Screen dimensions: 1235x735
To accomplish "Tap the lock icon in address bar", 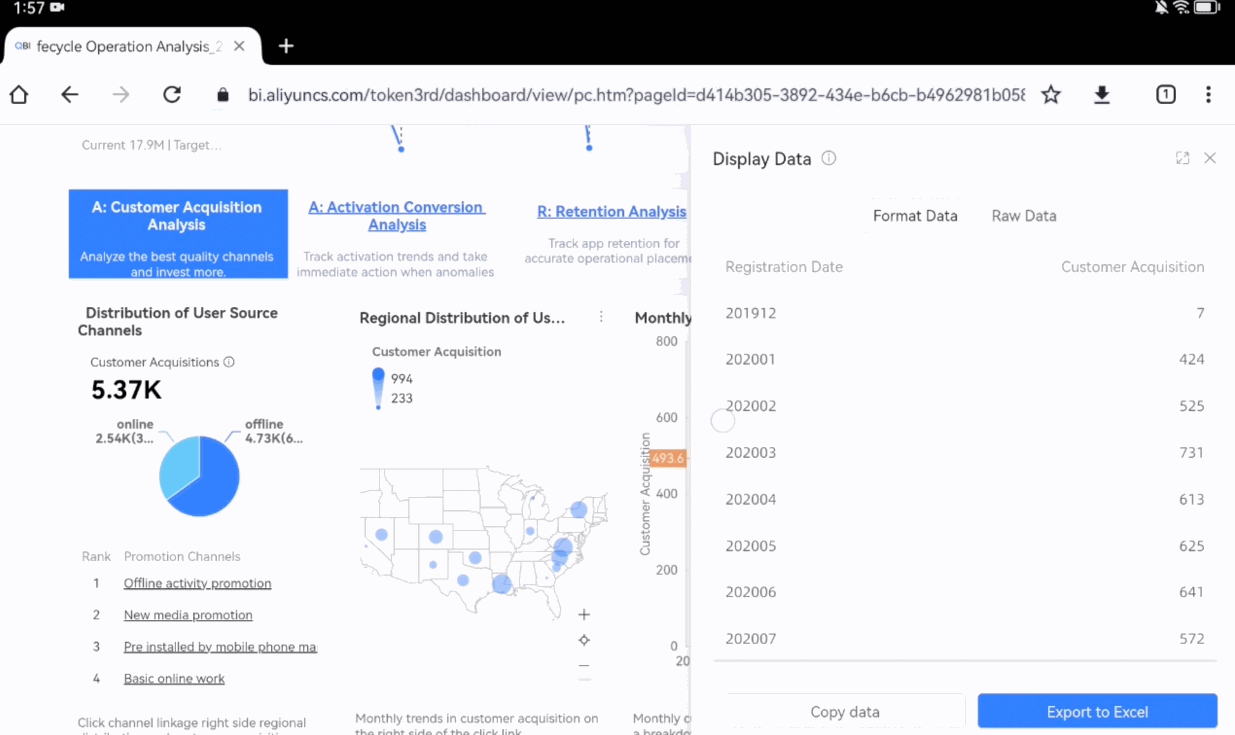I will tap(223, 95).
